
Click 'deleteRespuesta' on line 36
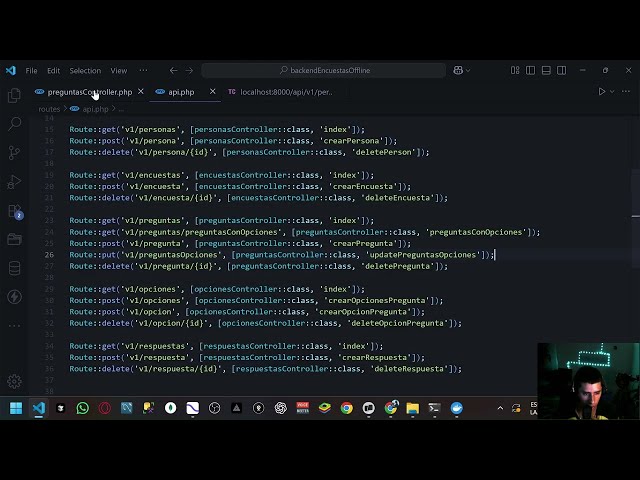pyautogui.click(x=409, y=369)
